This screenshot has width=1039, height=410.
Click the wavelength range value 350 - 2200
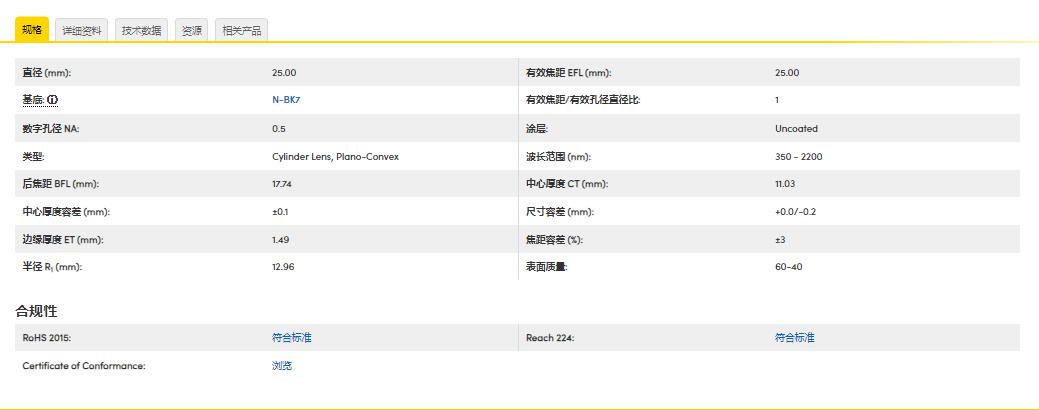[x=798, y=157]
